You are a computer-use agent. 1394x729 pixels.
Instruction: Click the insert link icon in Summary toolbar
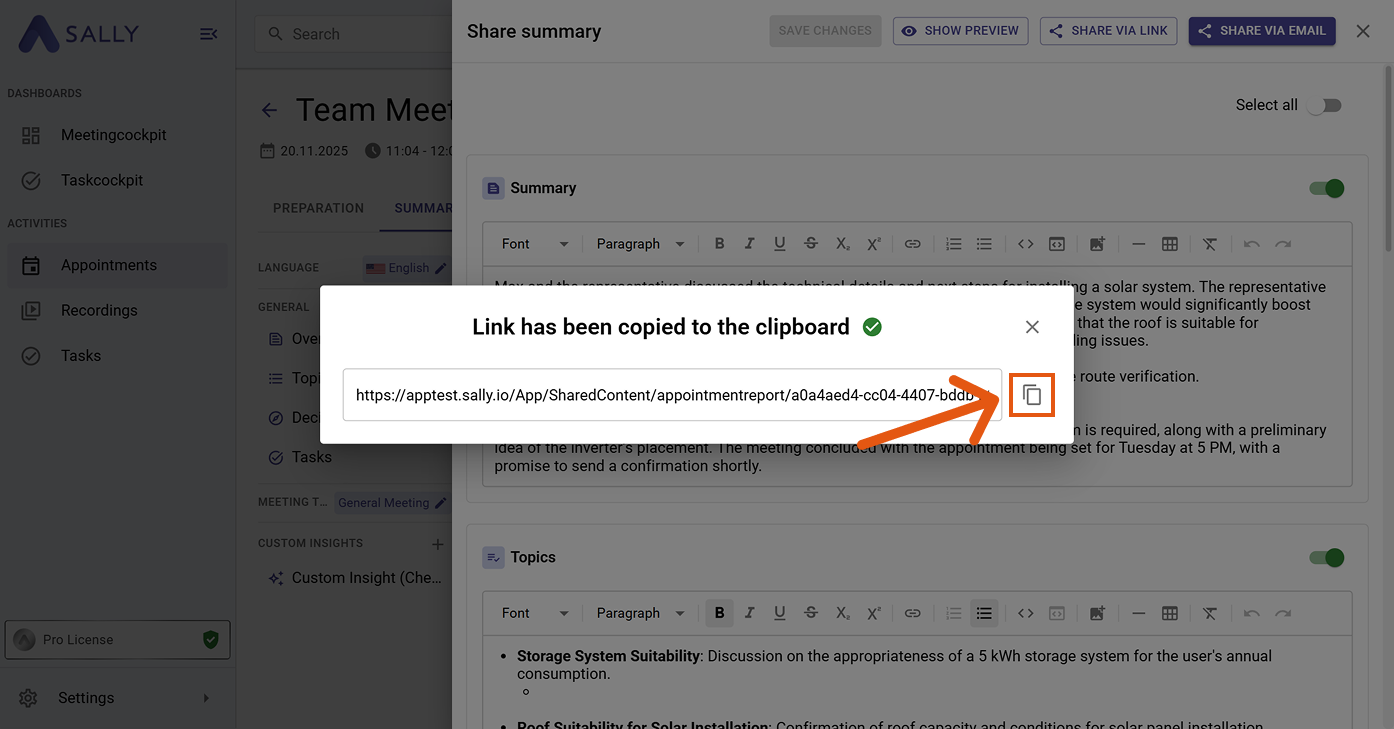912,244
